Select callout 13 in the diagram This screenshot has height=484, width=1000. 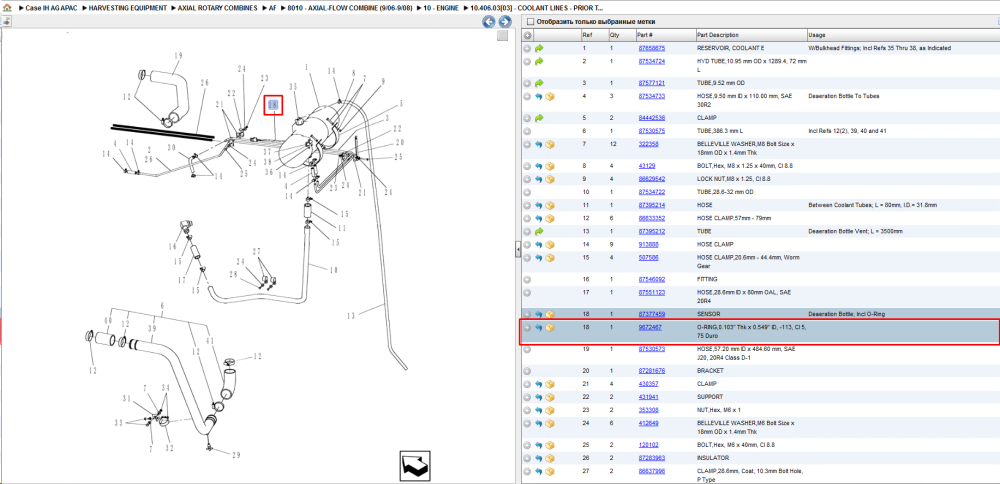[x=349, y=314]
